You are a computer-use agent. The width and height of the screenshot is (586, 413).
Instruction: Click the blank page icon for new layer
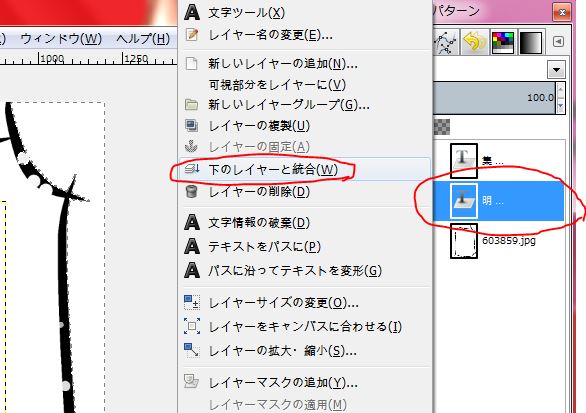[192, 64]
